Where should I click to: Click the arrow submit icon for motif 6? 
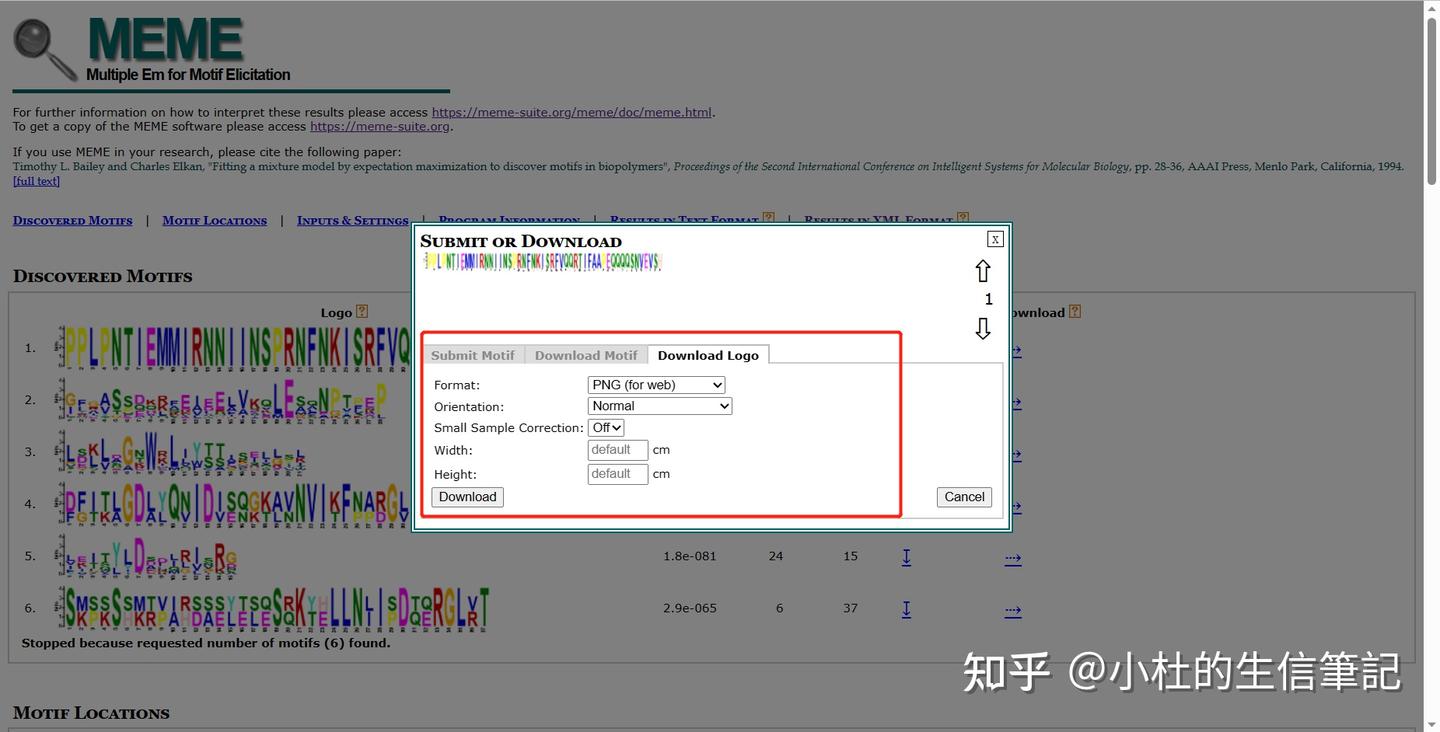[1013, 608]
